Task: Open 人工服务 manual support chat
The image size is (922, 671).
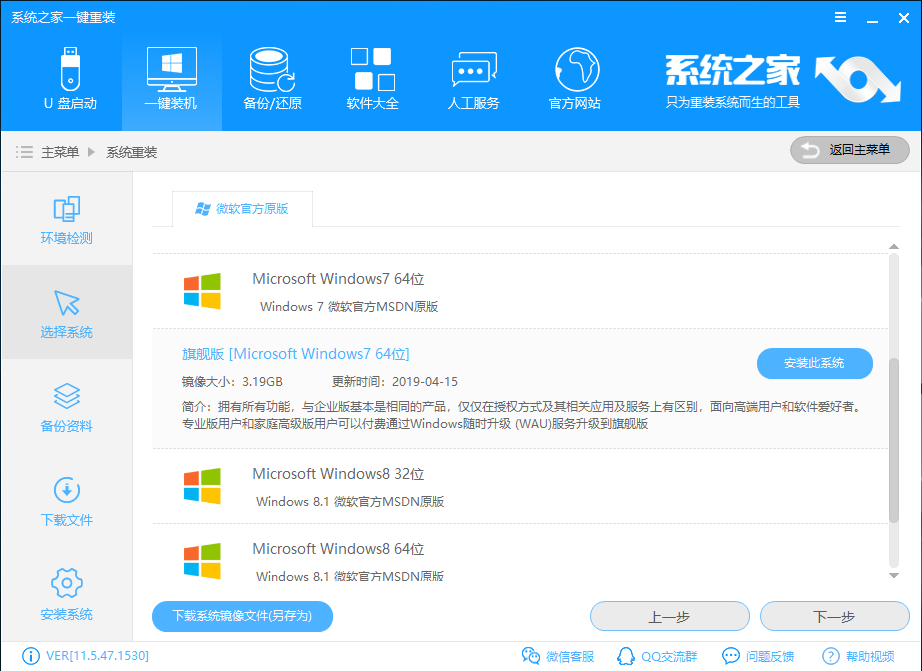Action: pyautogui.click(x=473, y=78)
